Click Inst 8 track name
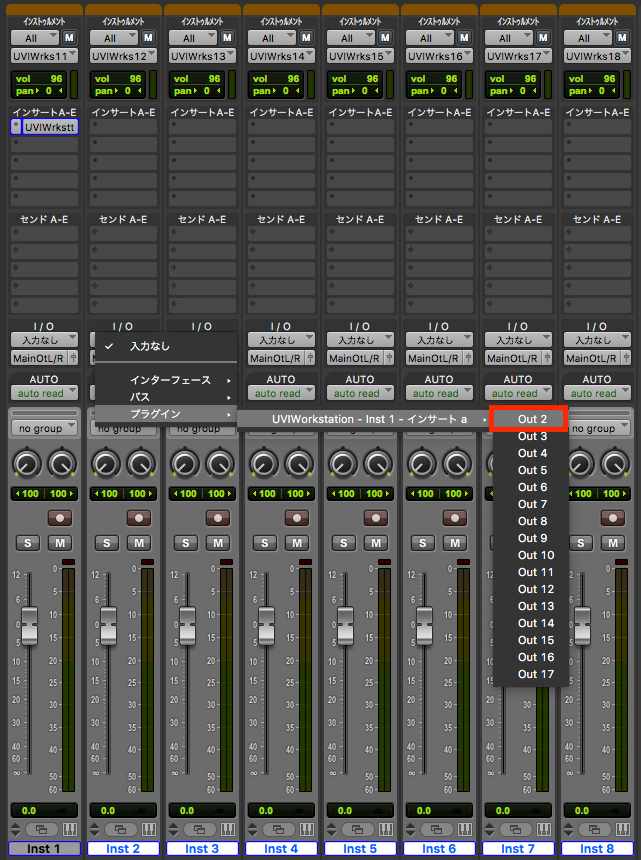The image size is (641, 860). point(597,848)
